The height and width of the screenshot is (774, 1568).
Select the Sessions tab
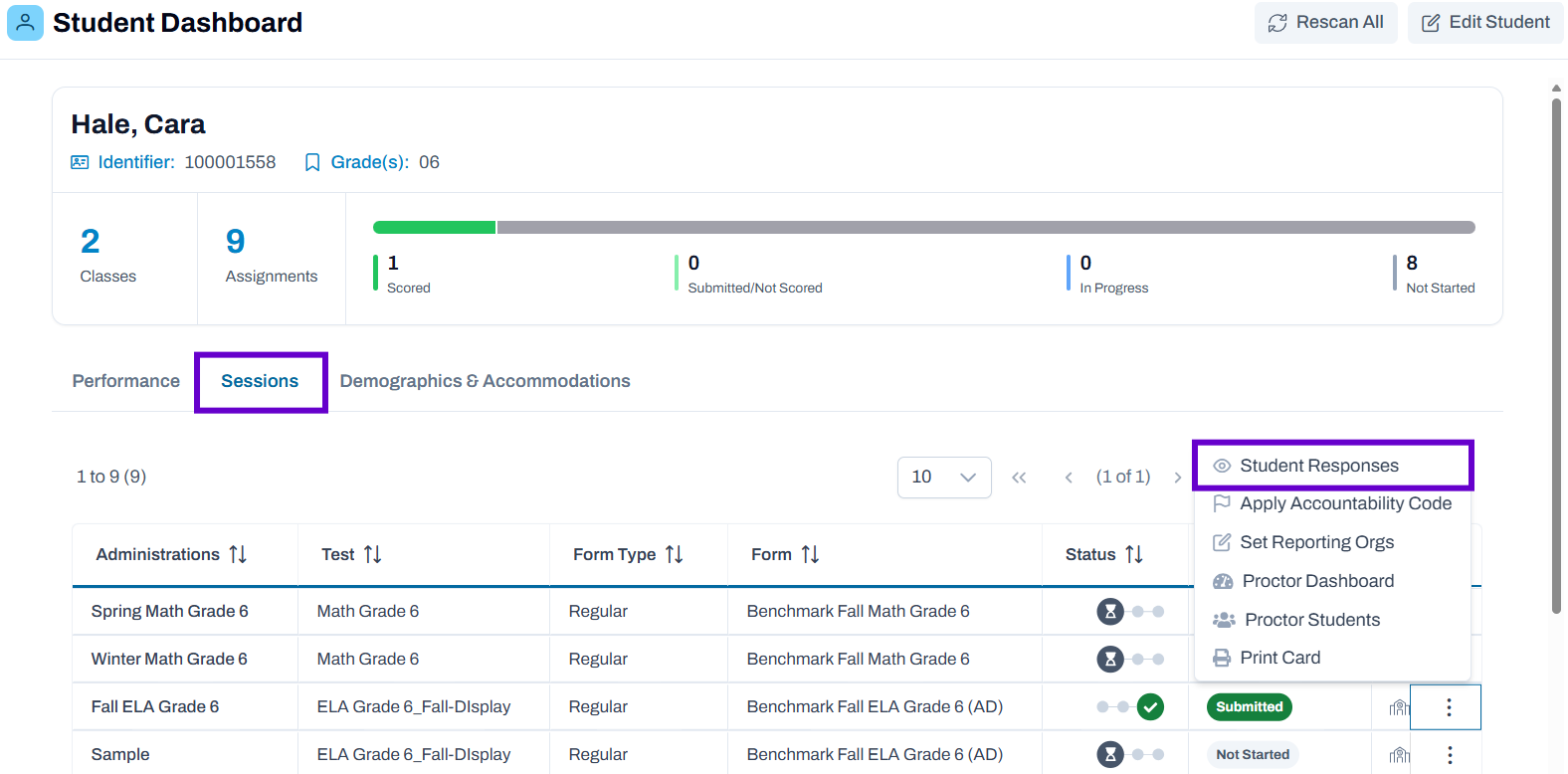tap(260, 381)
